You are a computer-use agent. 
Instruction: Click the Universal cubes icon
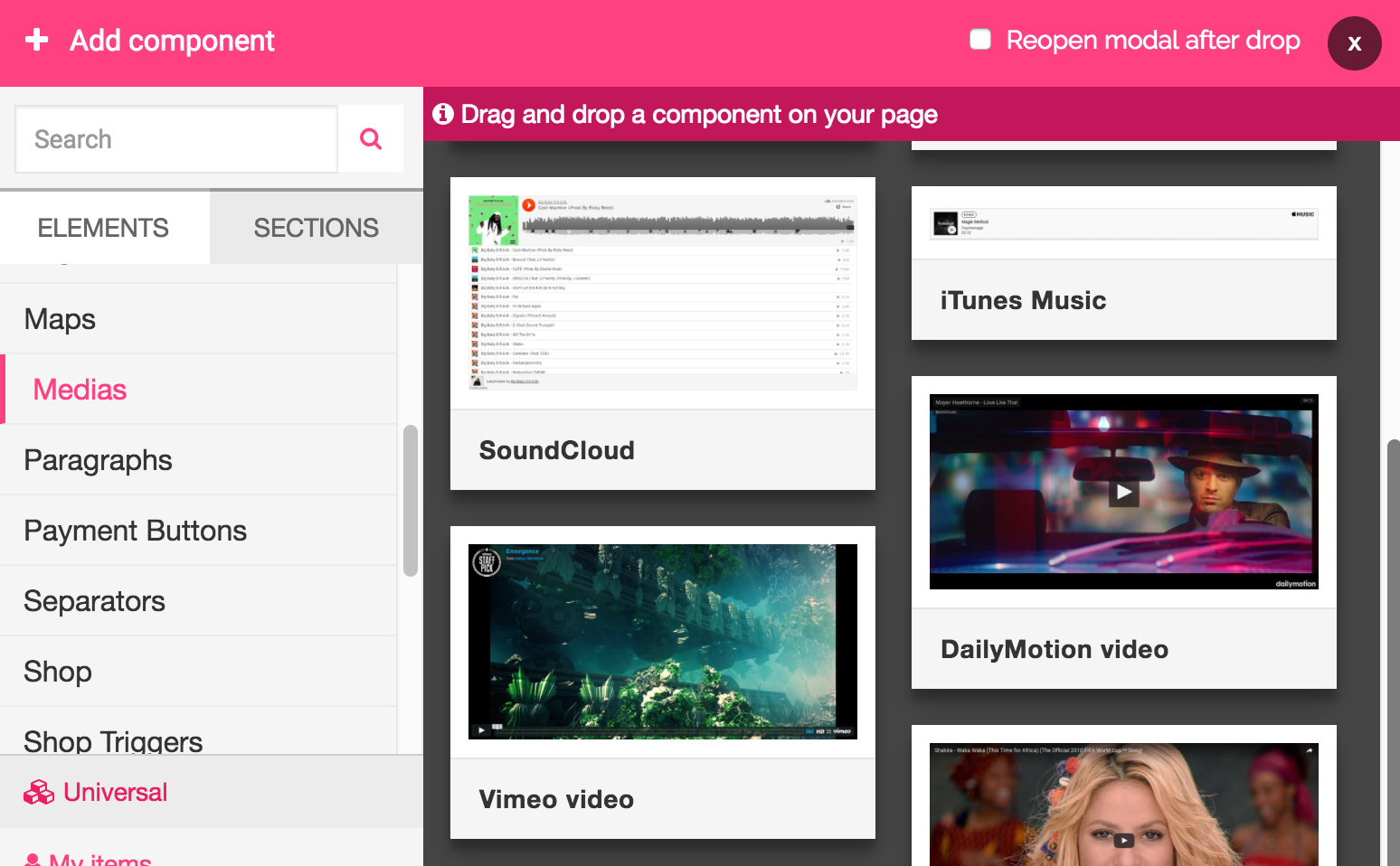click(x=39, y=793)
